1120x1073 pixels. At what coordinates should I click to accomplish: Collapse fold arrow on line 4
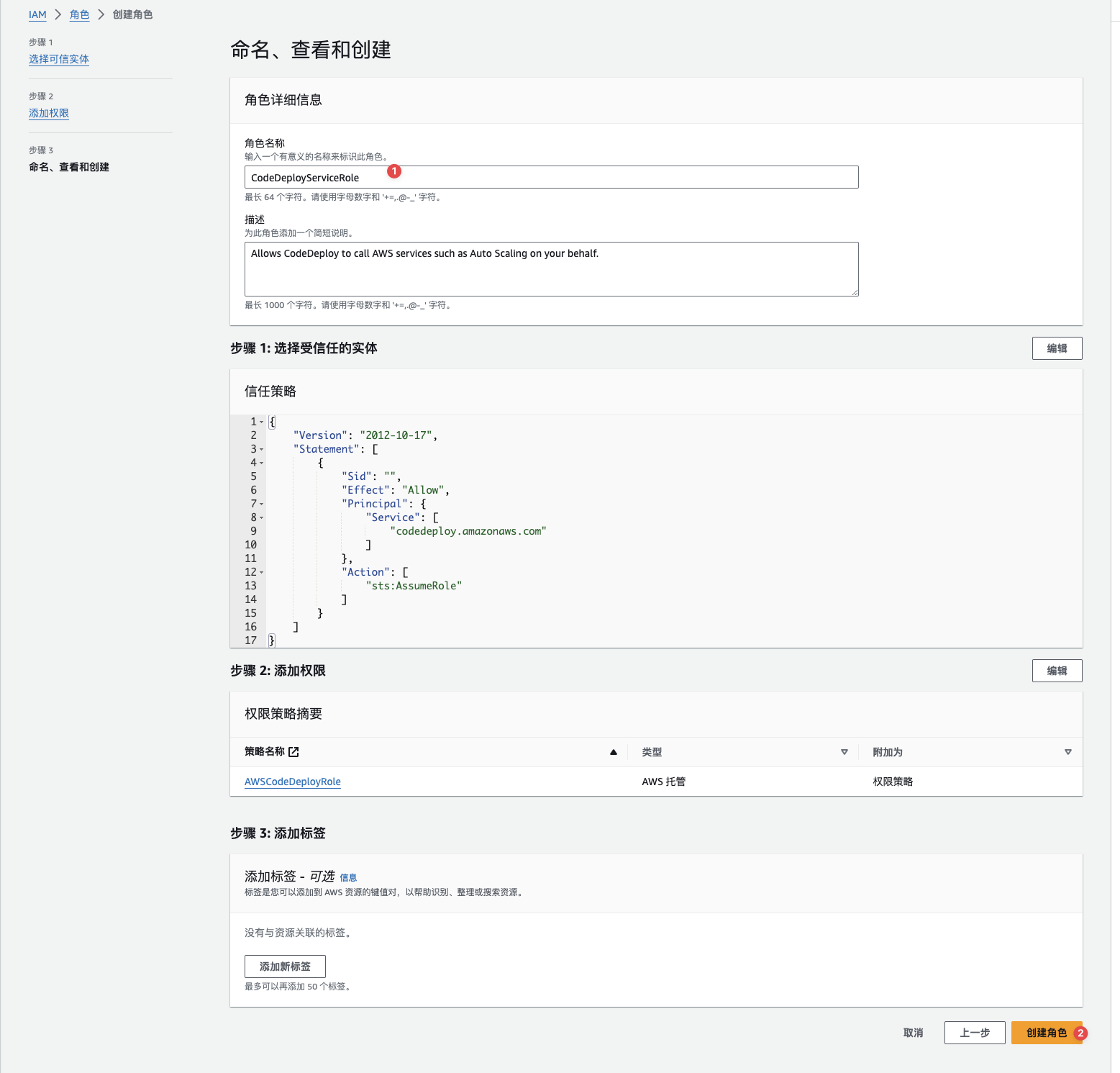[x=262, y=463]
